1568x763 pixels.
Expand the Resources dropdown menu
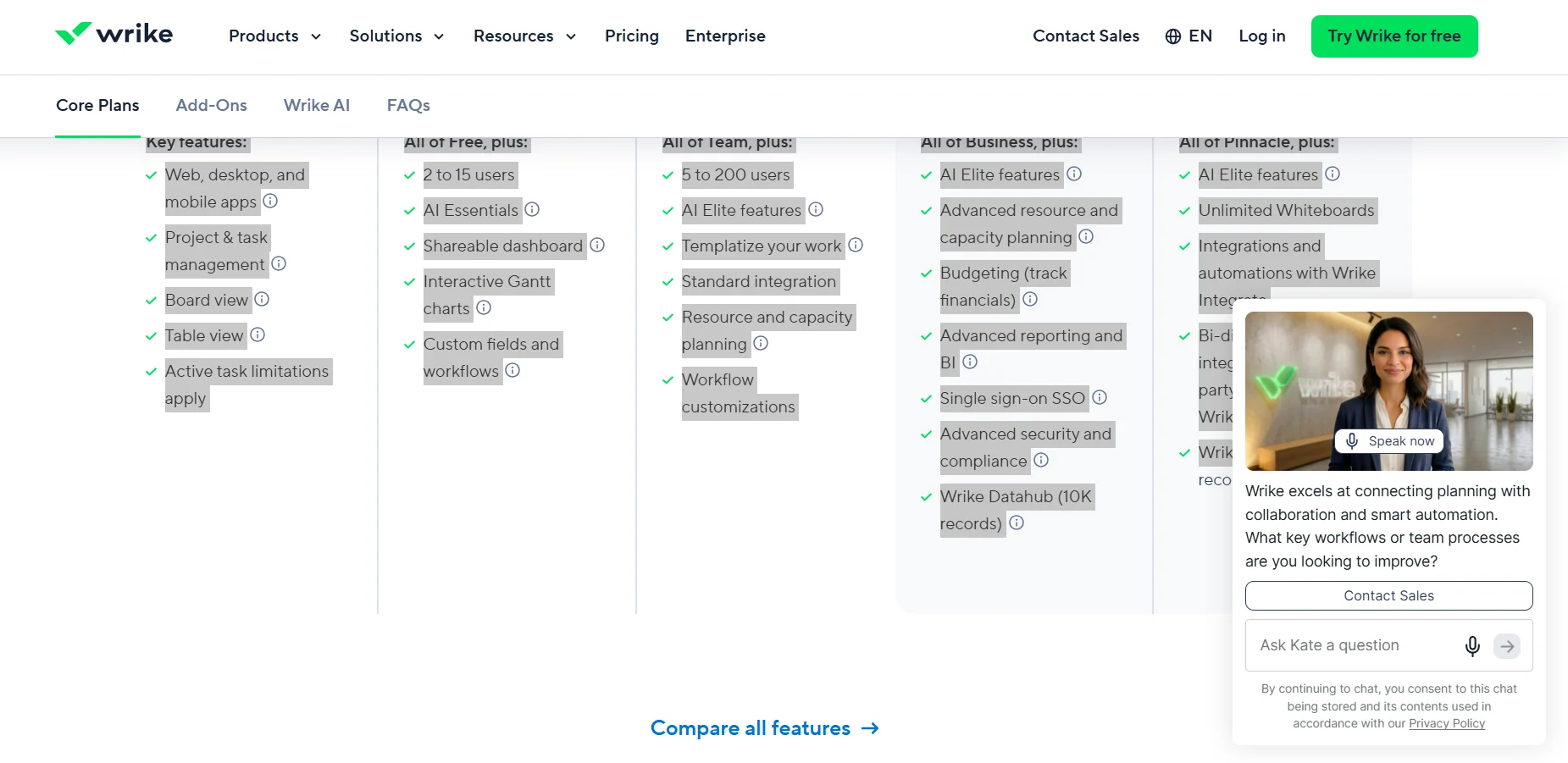coord(525,36)
